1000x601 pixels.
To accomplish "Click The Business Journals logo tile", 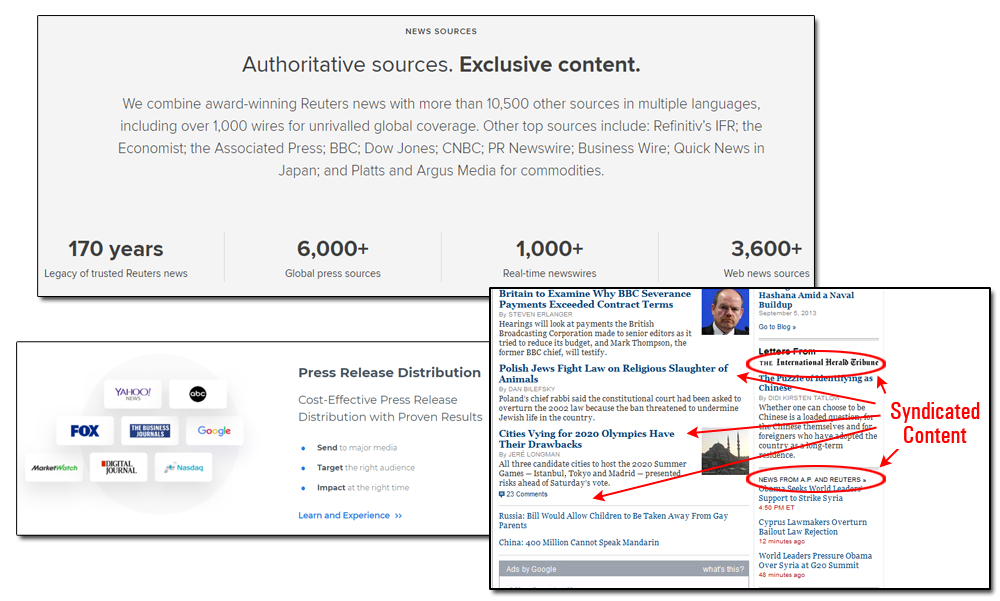I will coord(150,431).
